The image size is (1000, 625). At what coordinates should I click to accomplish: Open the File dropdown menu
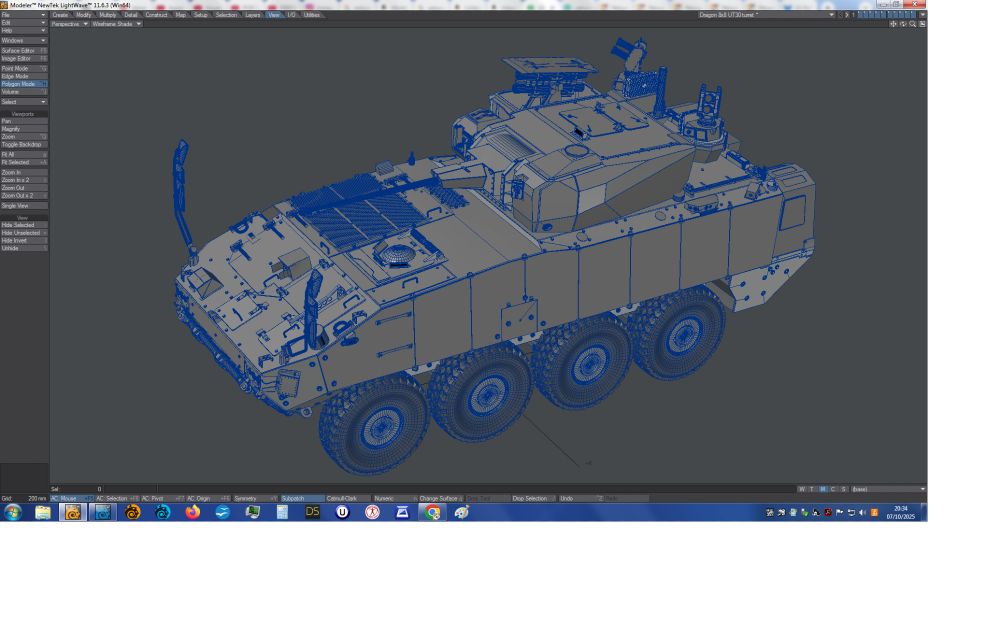[24, 15]
